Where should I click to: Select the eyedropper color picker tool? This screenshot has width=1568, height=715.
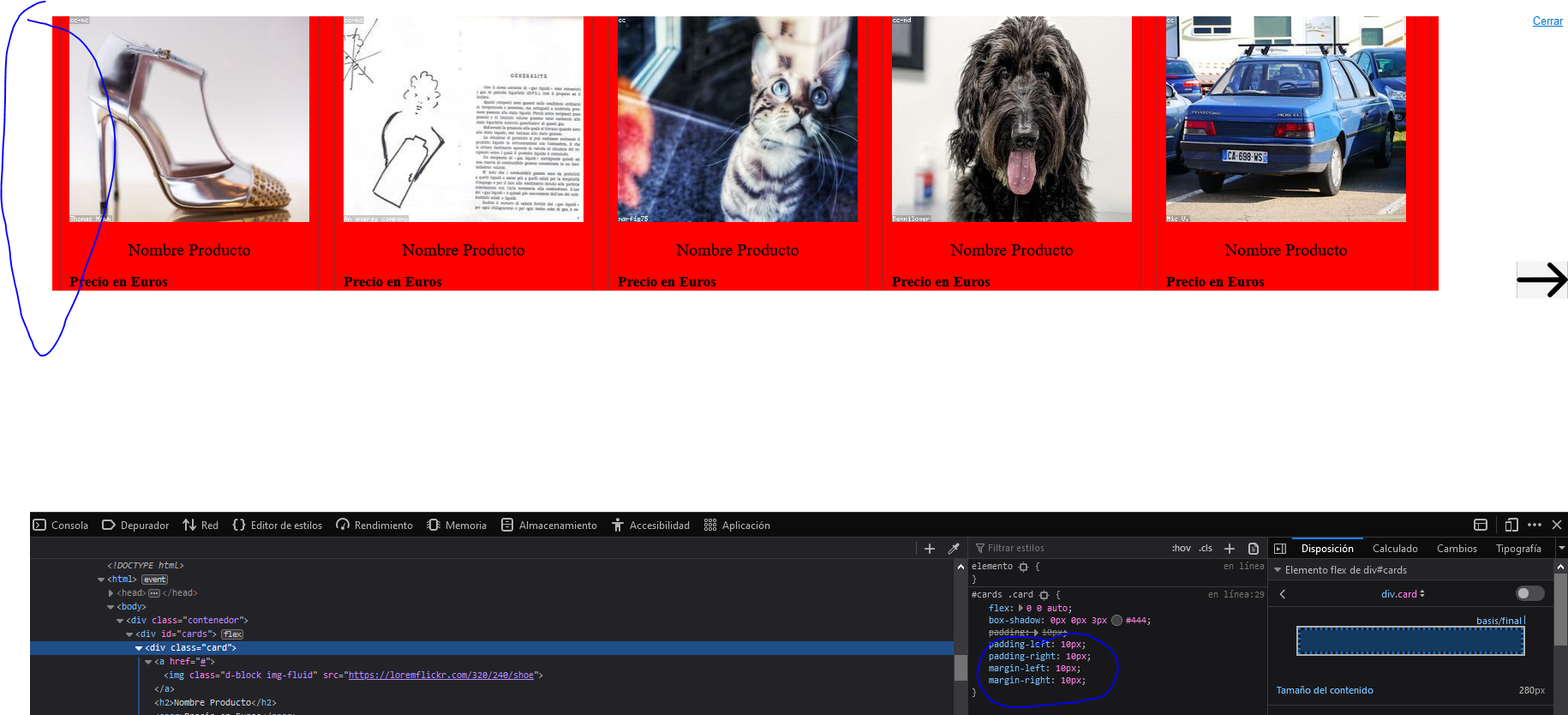coord(954,549)
